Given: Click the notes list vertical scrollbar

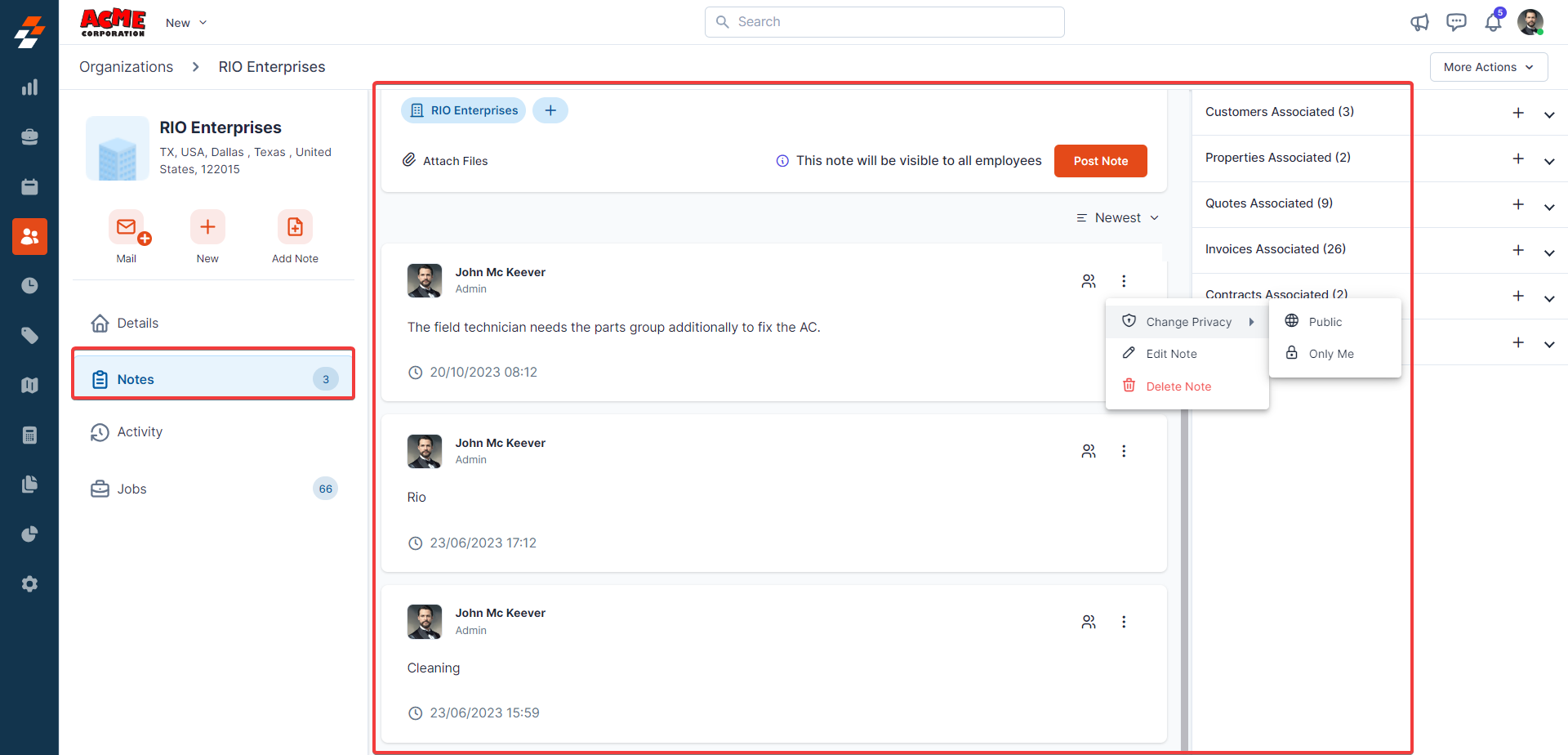Looking at the screenshot, I should coord(1184,579).
